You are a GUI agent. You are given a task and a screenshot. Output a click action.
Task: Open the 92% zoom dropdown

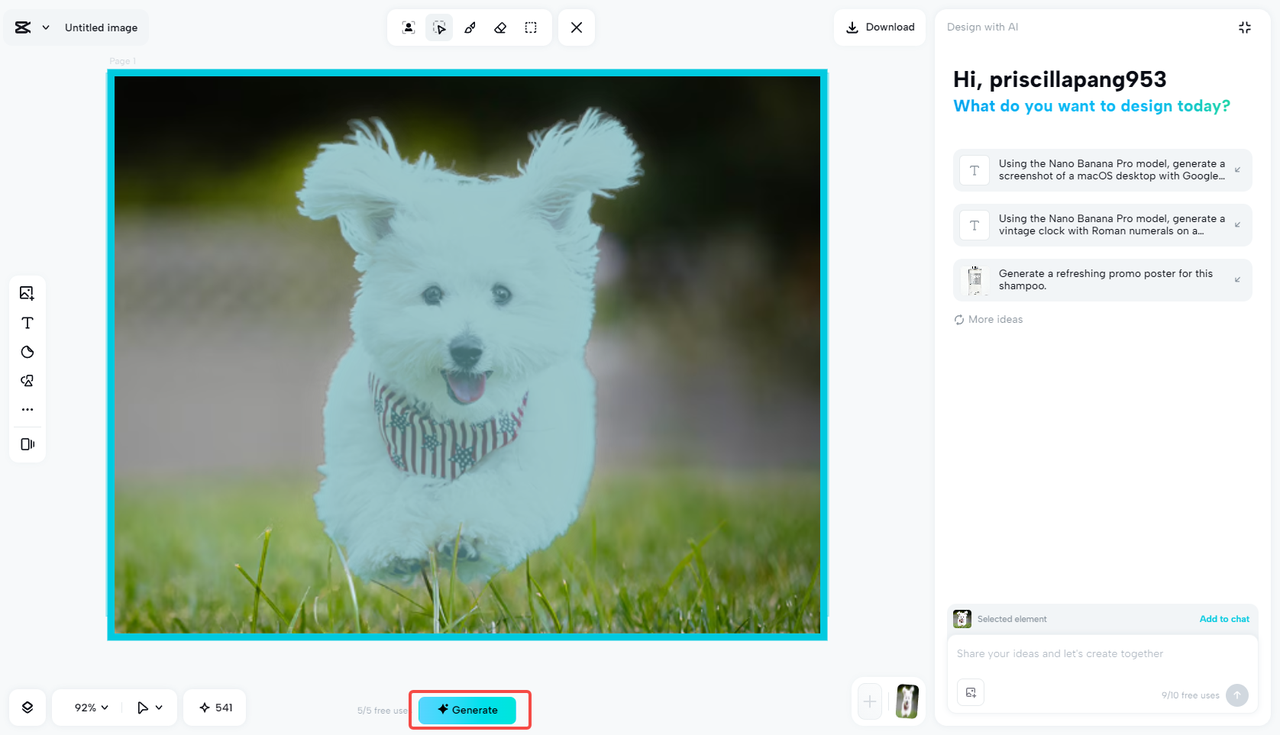coord(91,707)
